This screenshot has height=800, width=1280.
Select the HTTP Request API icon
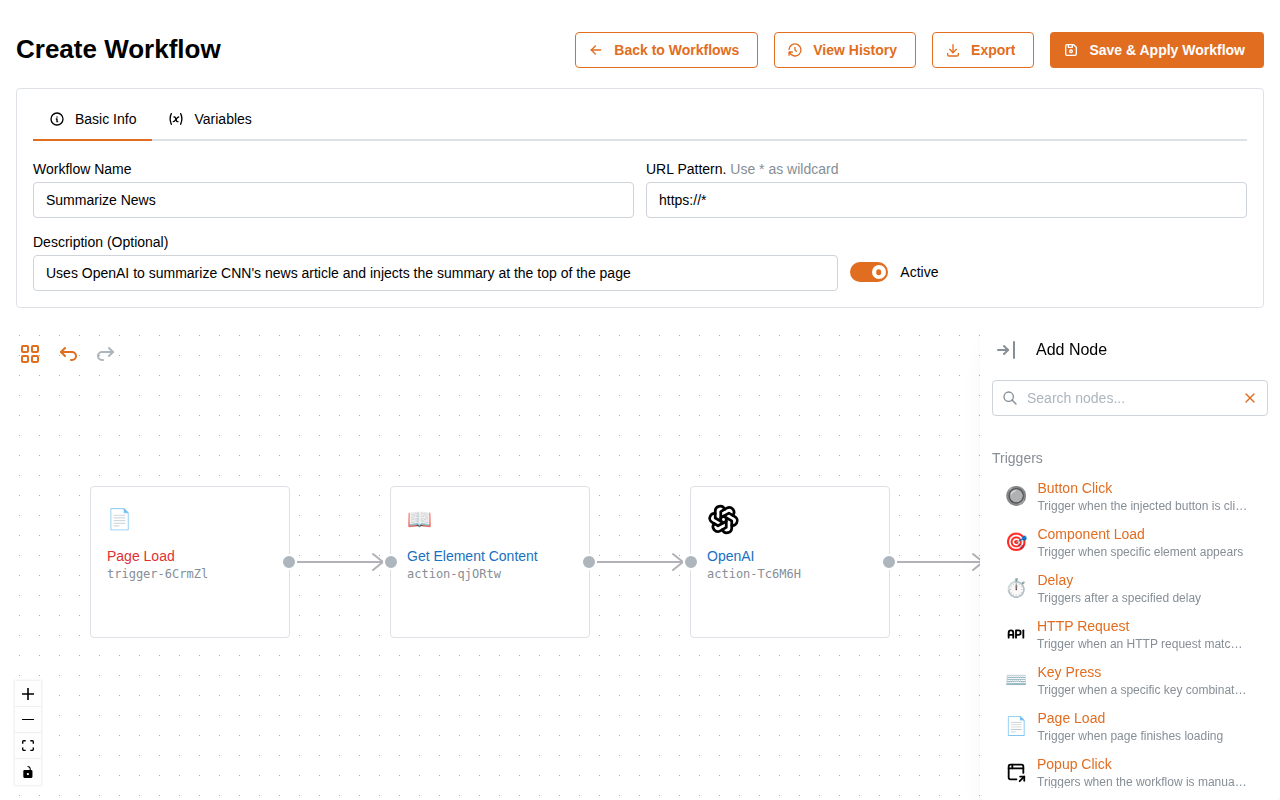[1015, 633]
